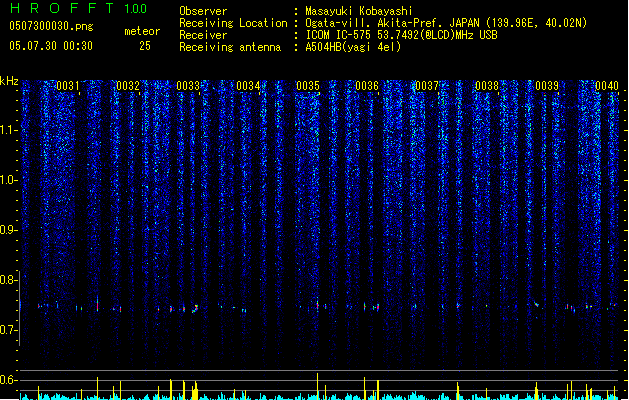The height and width of the screenshot is (400, 629).
Task: Select the file name 0507300030.png
Action: pyautogui.click(x=51, y=26)
